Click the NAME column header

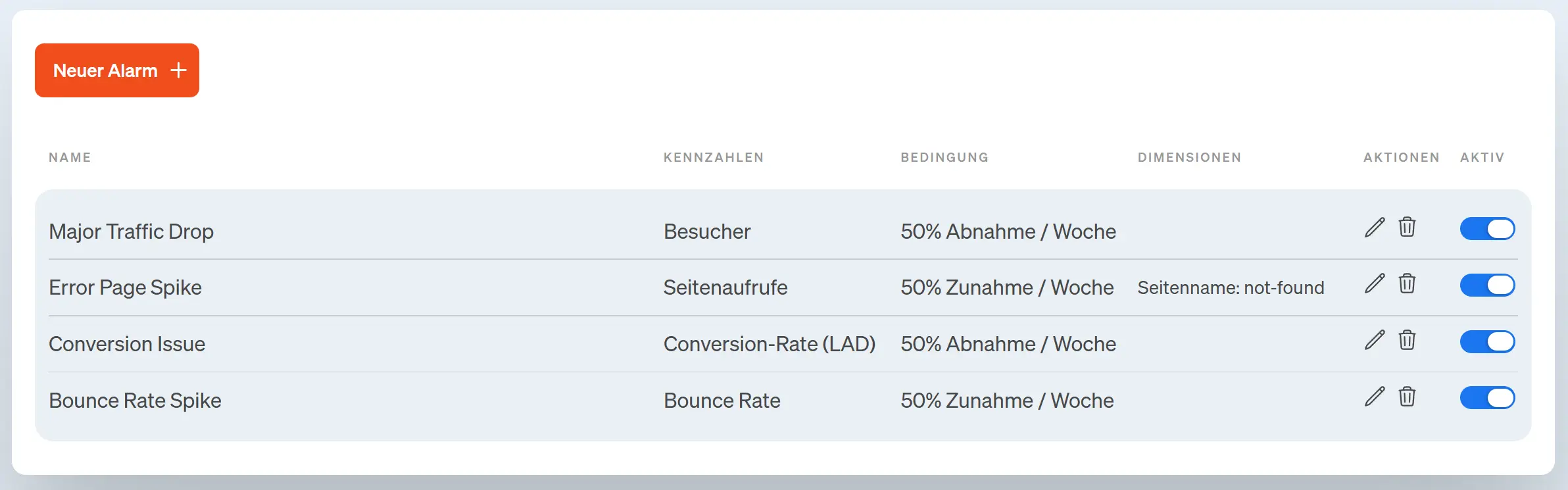click(x=69, y=157)
